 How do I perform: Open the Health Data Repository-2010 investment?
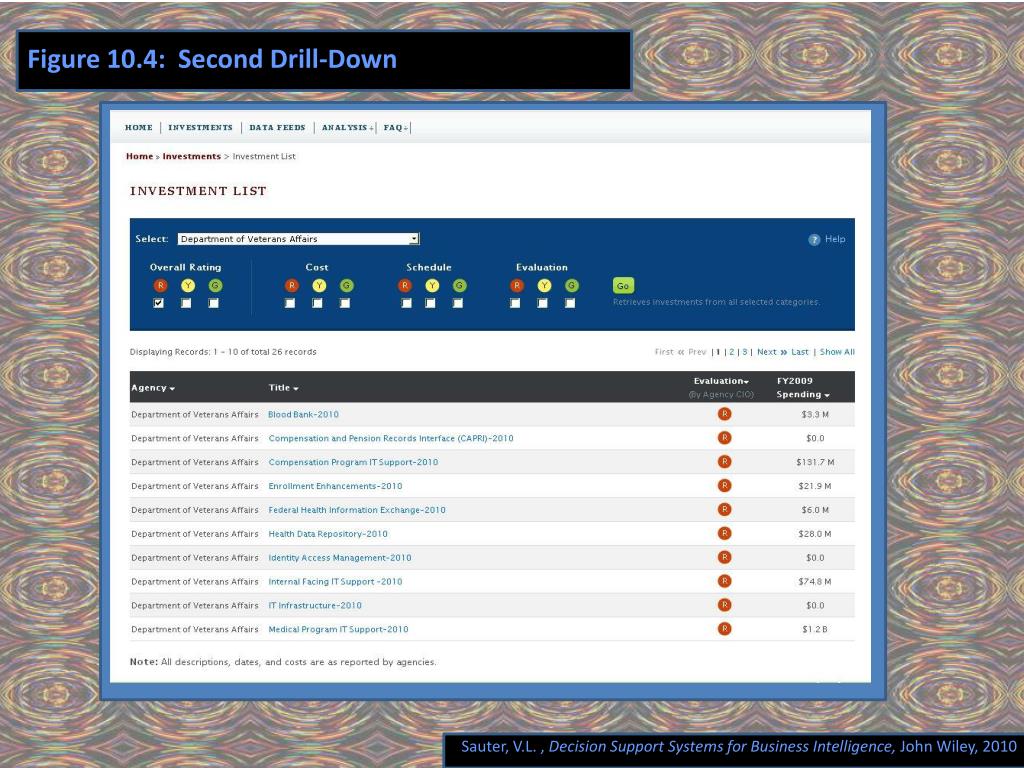328,534
